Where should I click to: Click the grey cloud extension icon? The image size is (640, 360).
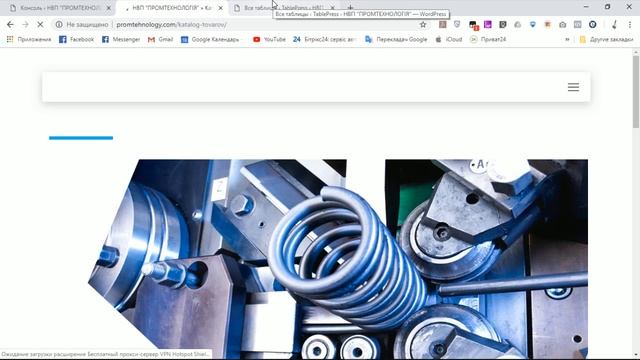click(x=518, y=24)
